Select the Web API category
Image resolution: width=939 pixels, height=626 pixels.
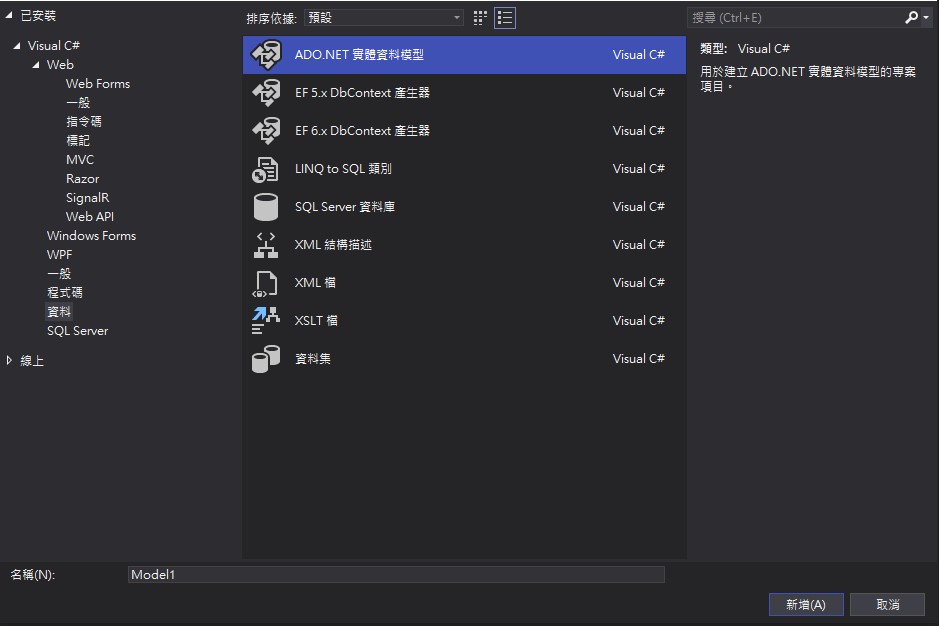click(88, 216)
